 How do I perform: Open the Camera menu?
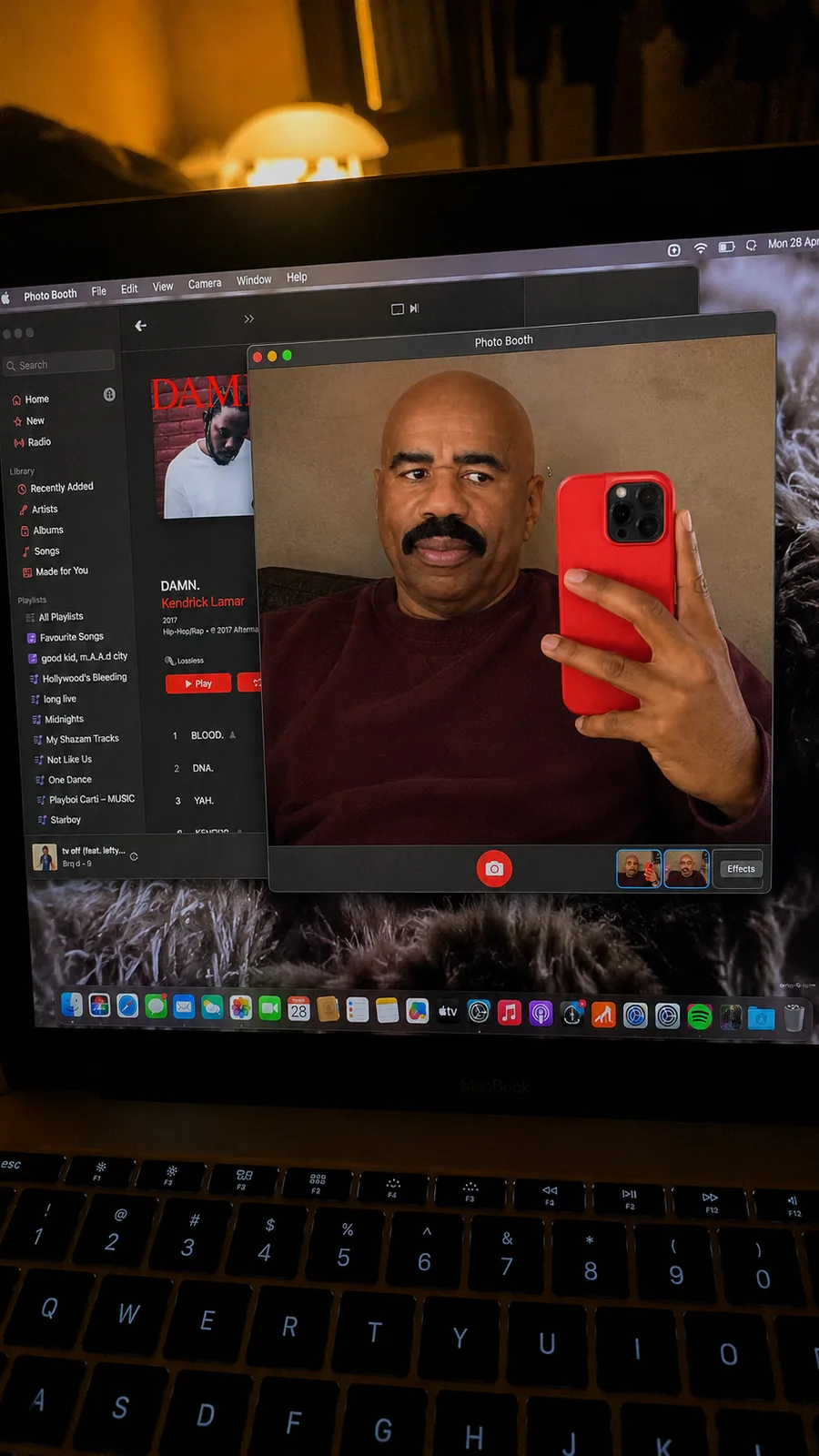[205, 284]
